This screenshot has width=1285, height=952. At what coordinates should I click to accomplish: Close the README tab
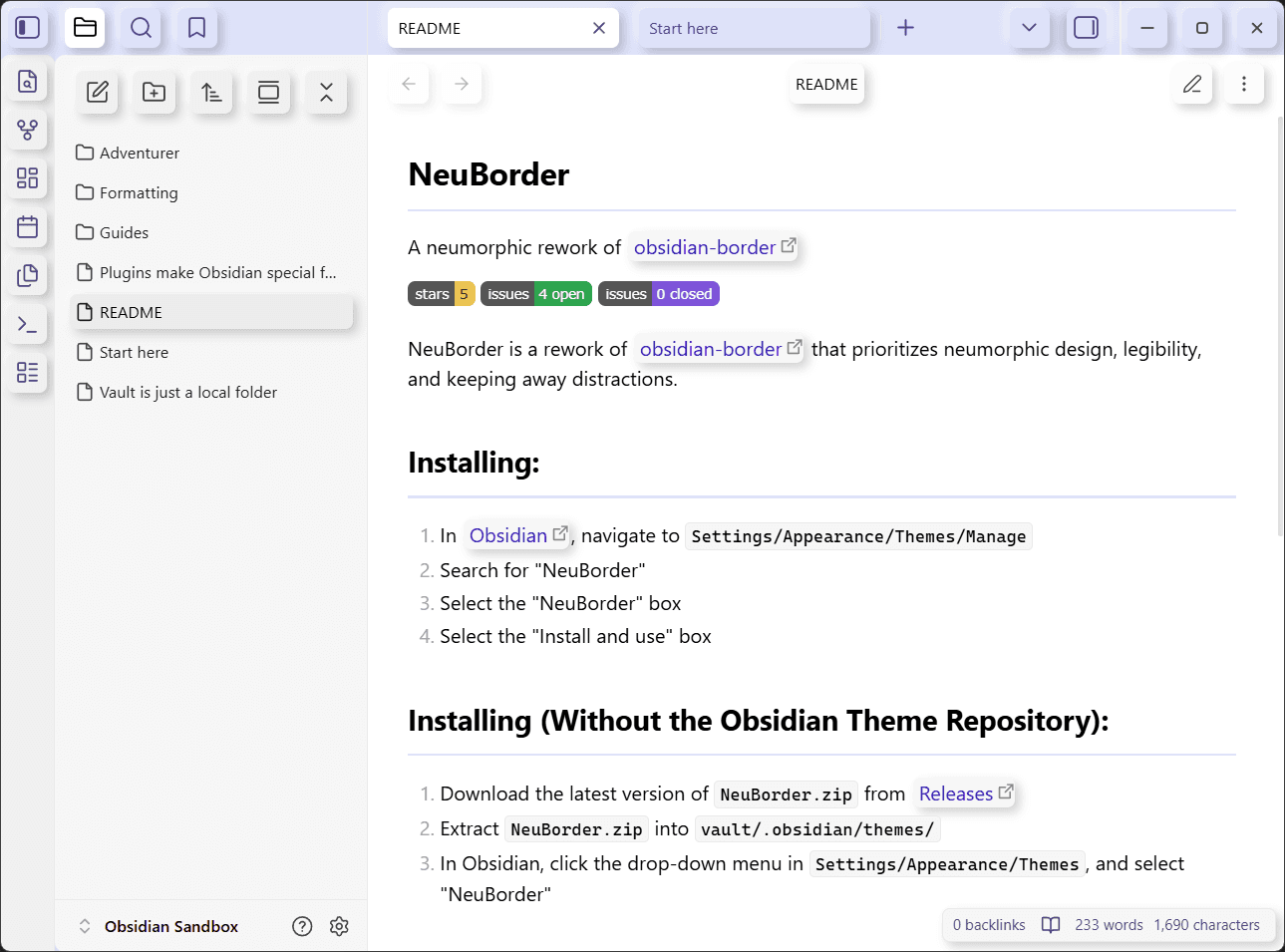pyautogui.click(x=599, y=28)
